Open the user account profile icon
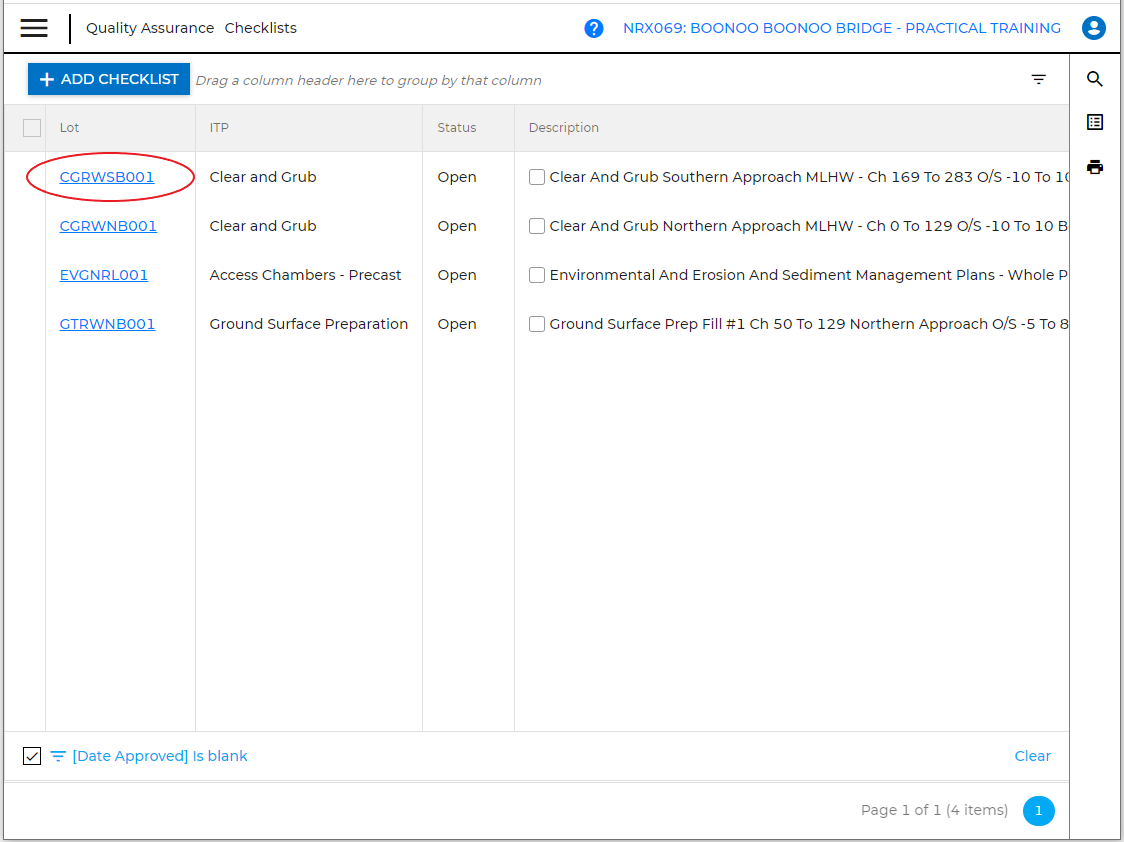 pyautogui.click(x=1094, y=28)
